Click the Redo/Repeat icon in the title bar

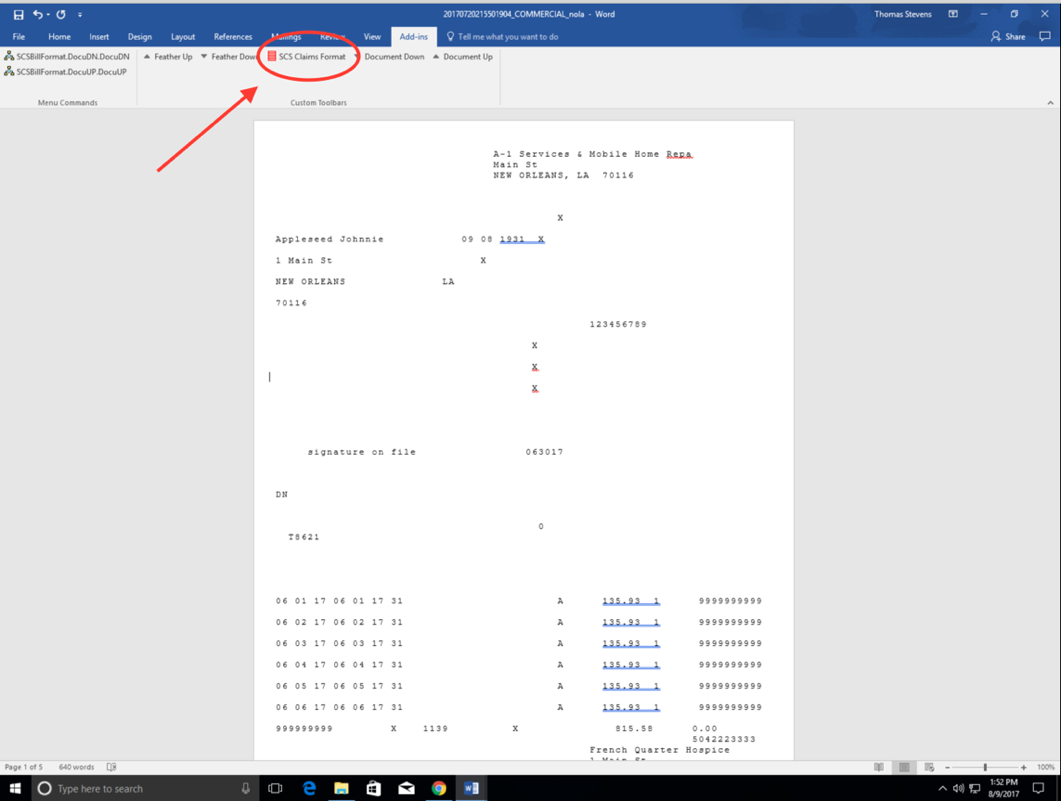click(x=61, y=14)
